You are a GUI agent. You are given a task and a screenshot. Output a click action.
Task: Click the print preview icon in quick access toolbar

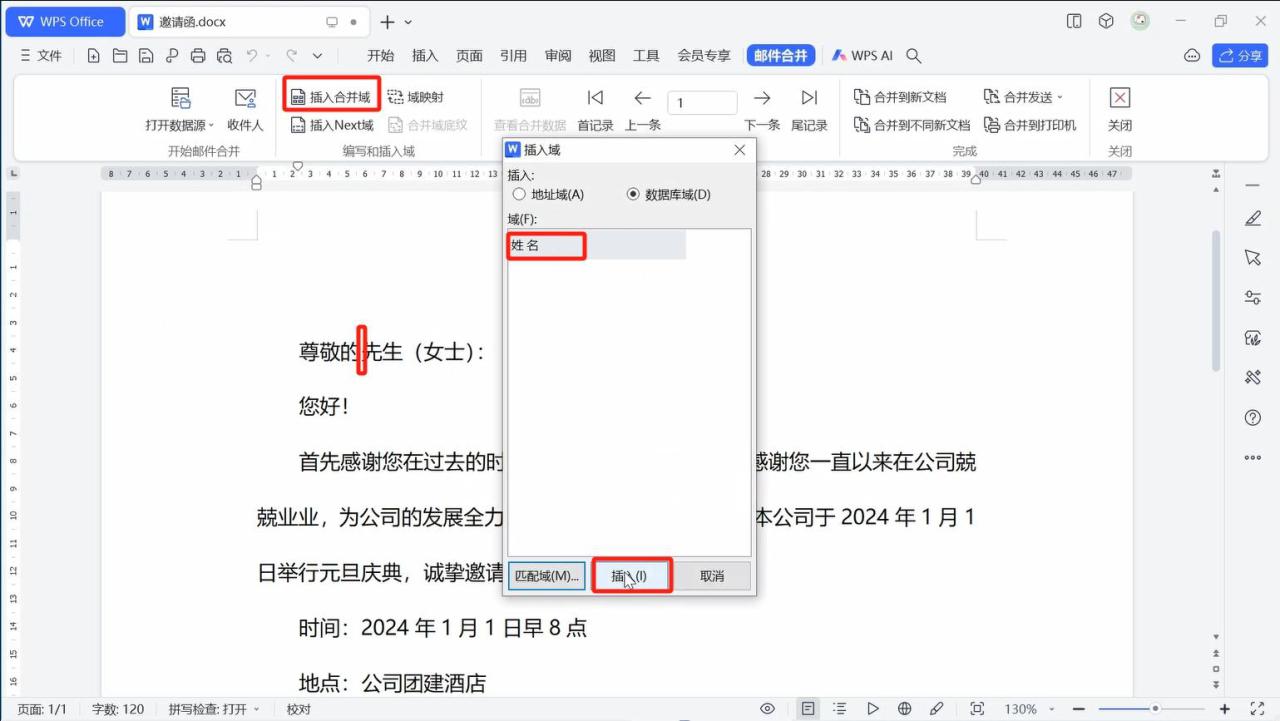224,56
